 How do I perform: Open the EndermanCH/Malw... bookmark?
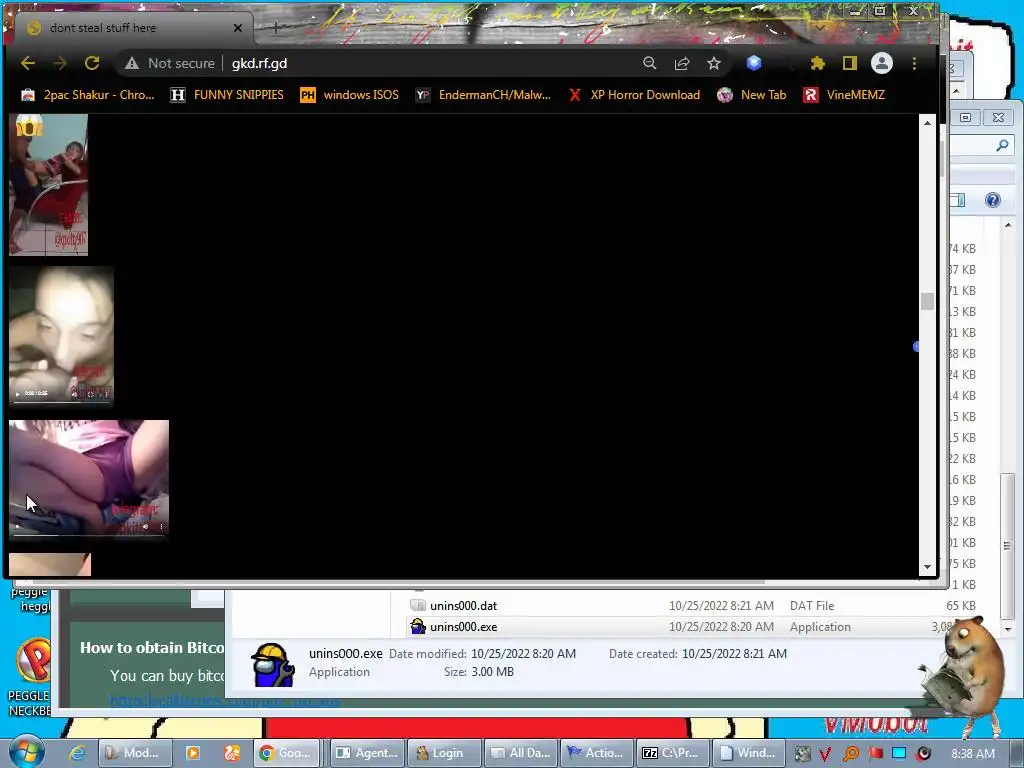(x=483, y=95)
